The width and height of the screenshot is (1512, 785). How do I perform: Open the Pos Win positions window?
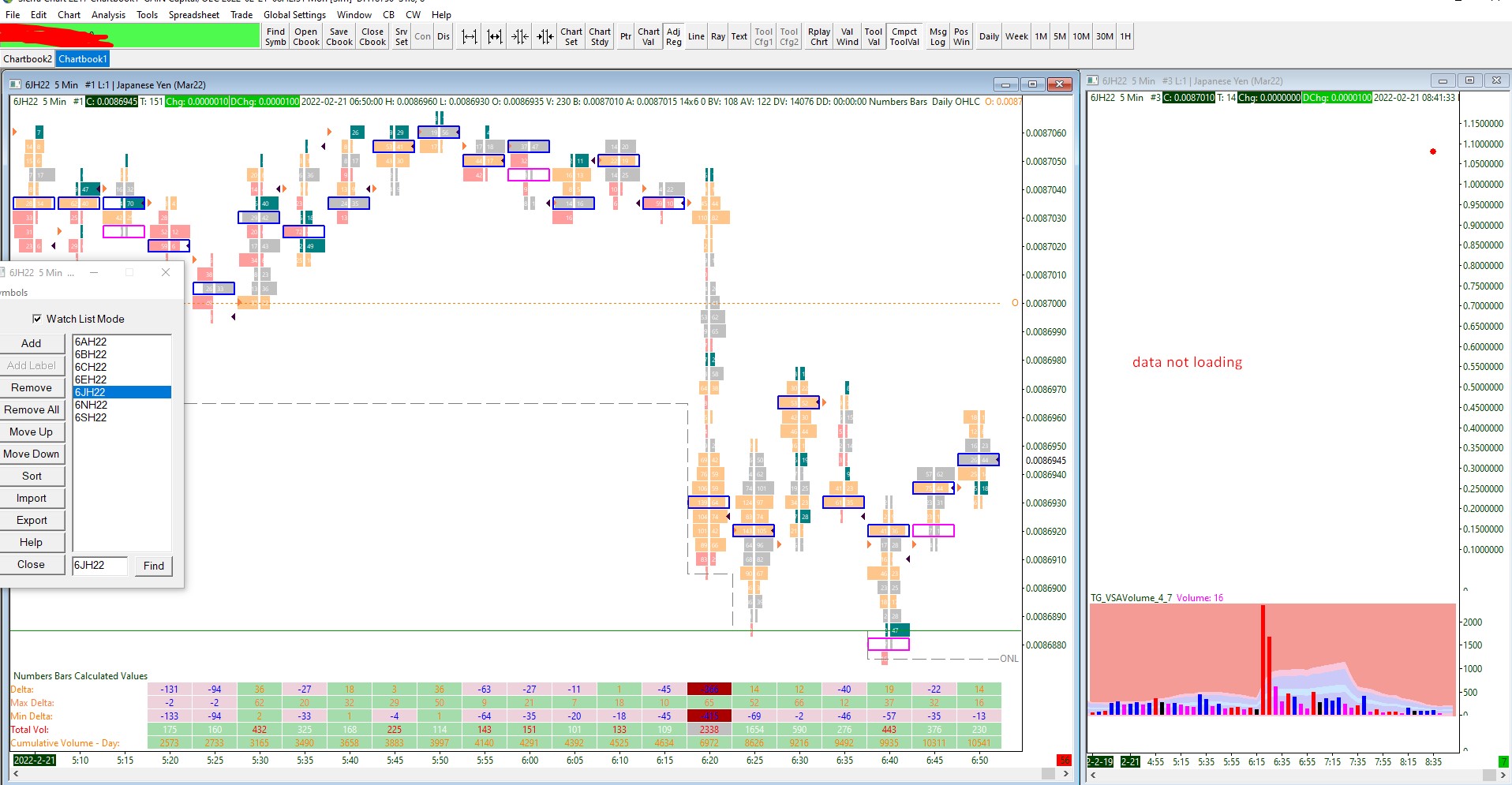[x=961, y=36]
